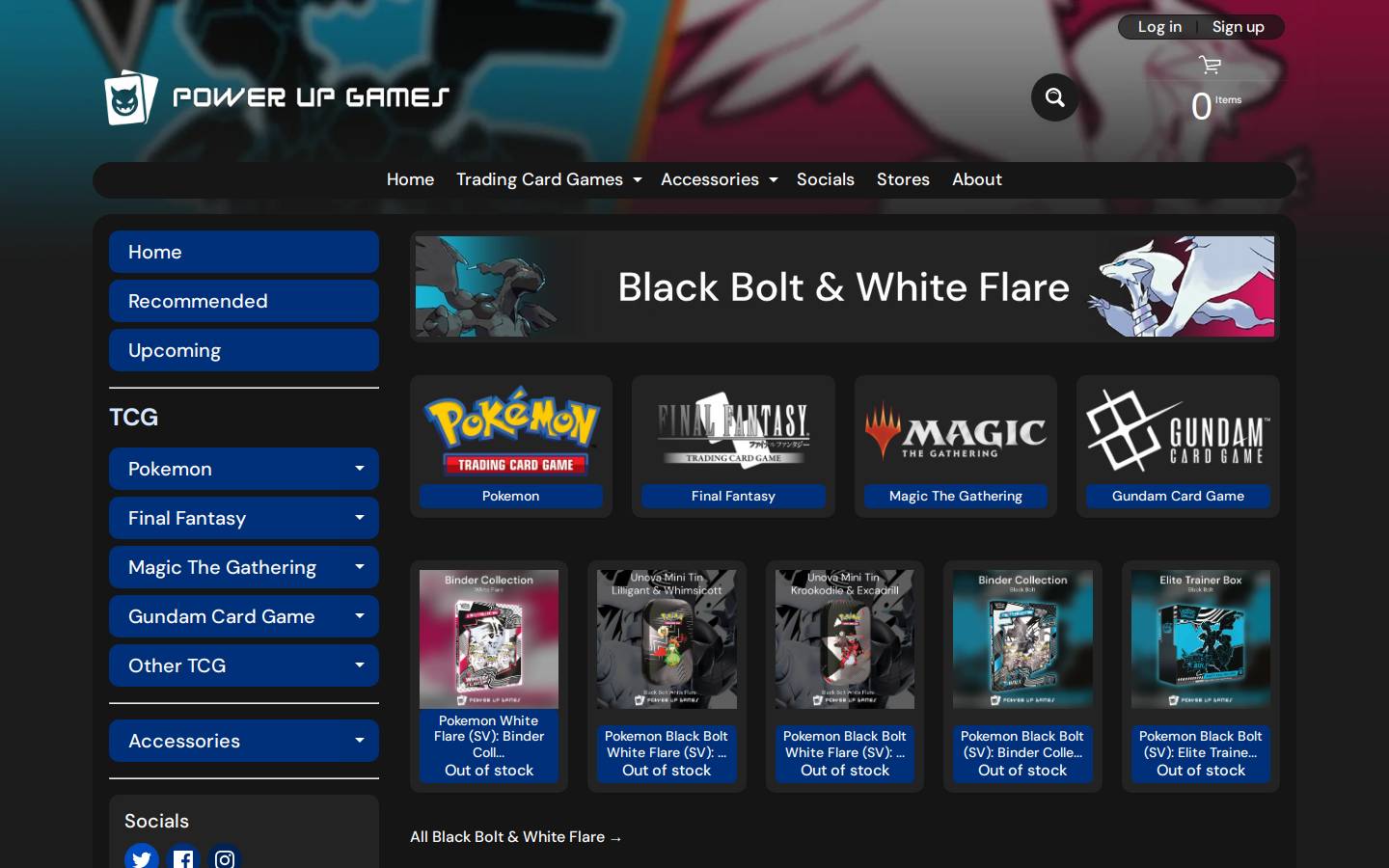Open Lilligant & Whimsicott Mini Tin image

point(667,639)
